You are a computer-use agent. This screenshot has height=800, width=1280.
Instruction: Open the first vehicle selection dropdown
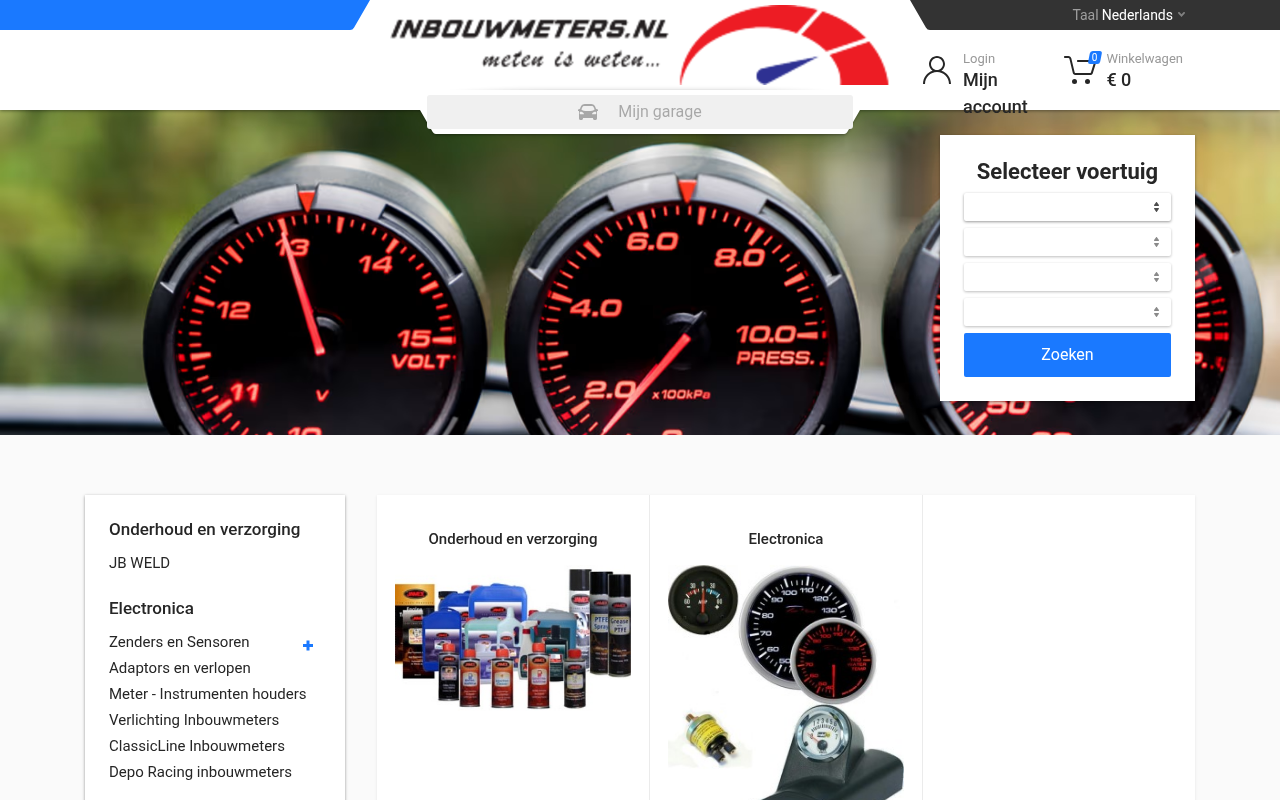coord(1067,207)
